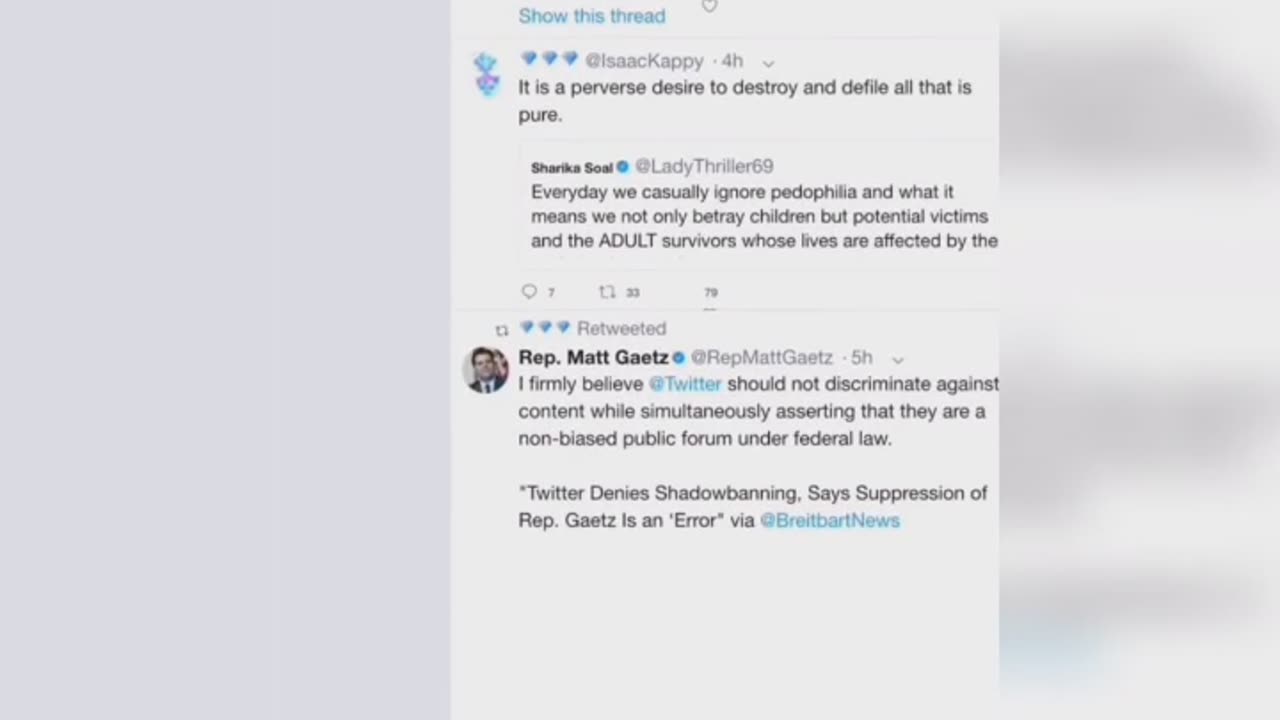Click the 5h timestamp on Gaetz tweet
The width and height of the screenshot is (1280, 720).
862,358
